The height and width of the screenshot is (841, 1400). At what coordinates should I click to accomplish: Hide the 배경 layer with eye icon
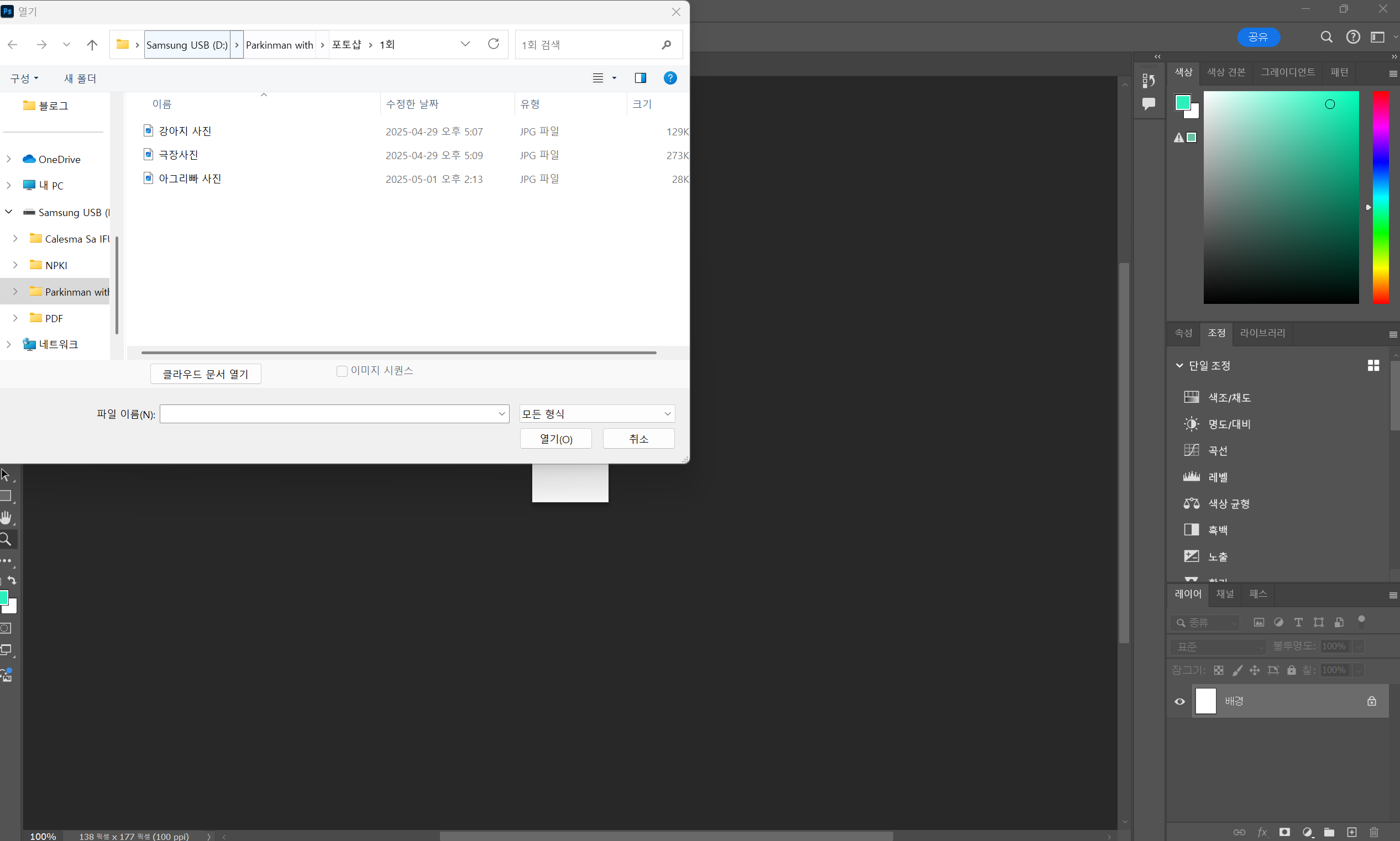pyautogui.click(x=1179, y=701)
